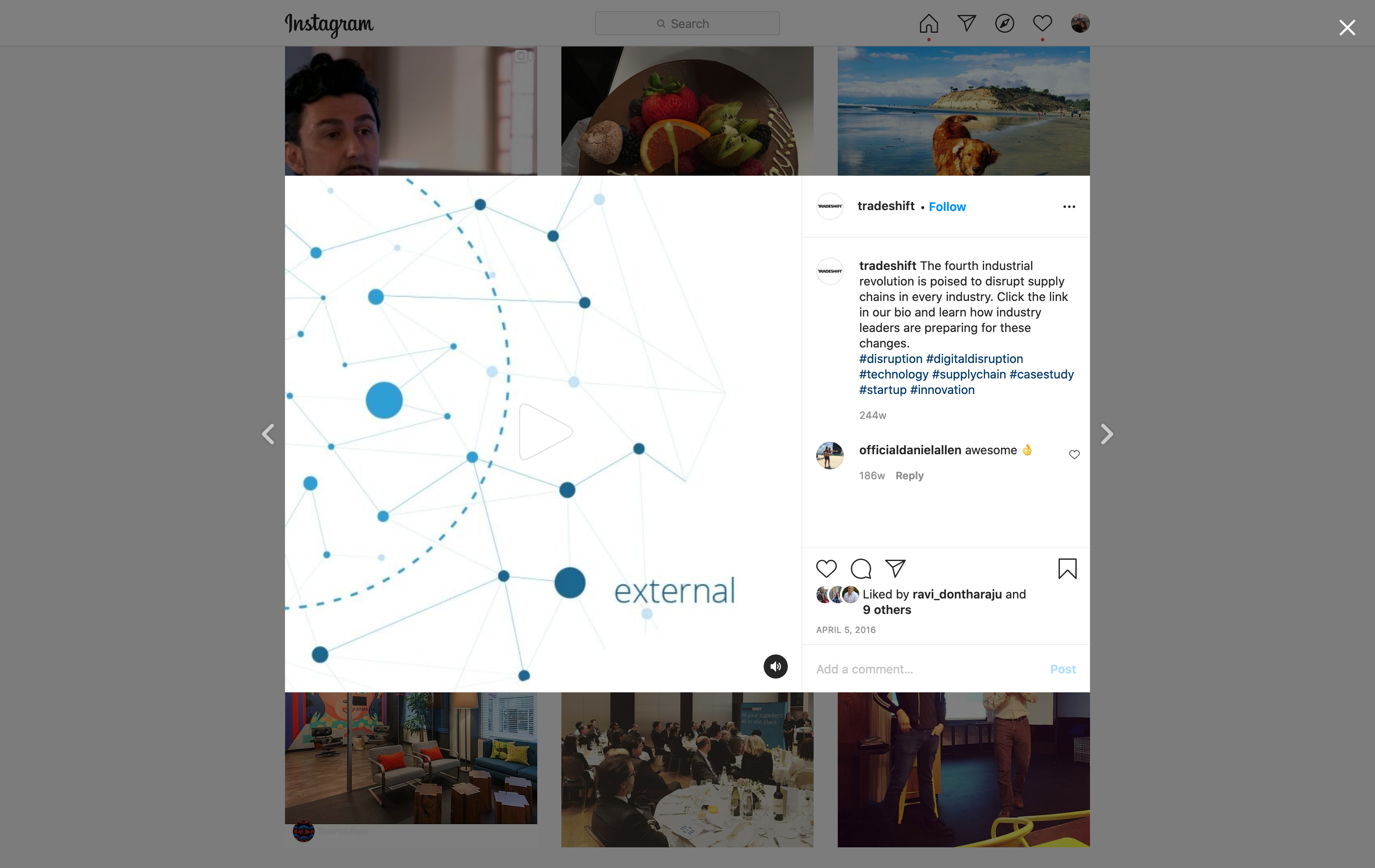Go to next post with right chevron

pyautogui.click(x=1107, y=434)
